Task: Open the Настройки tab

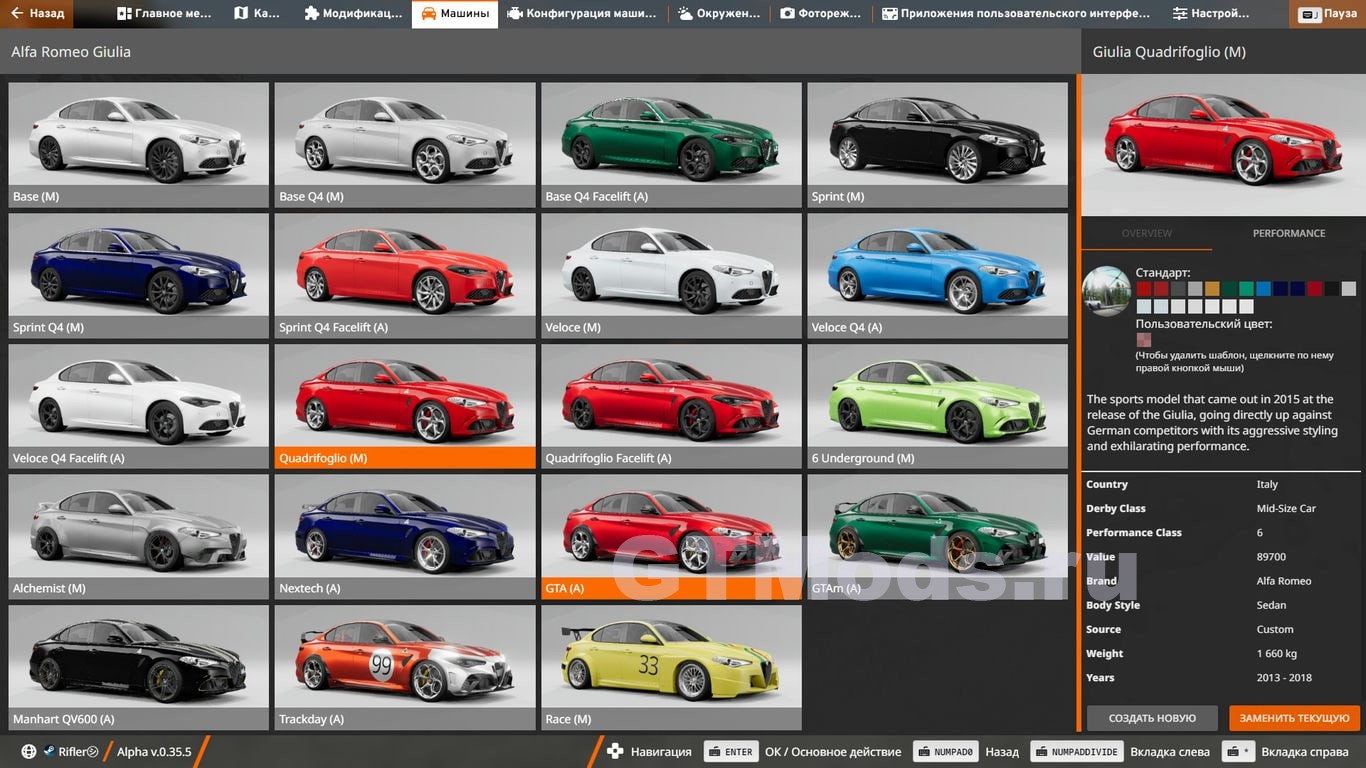Action: 1211,14
